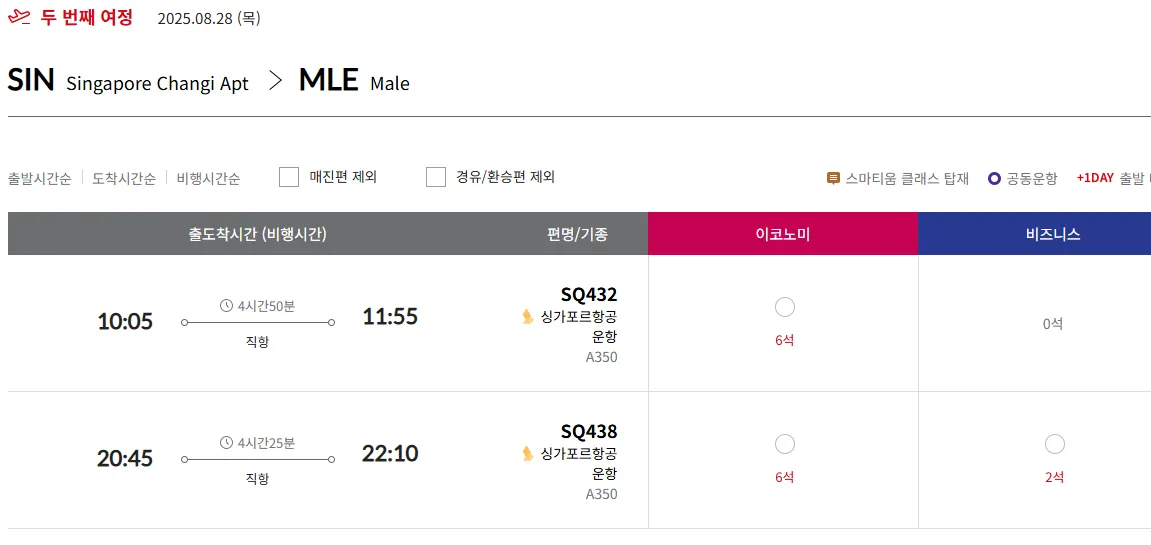Click the airplane icon beside 두 번째 여정
Screen dimensions: 1151x545
click(x=19, y=18)
